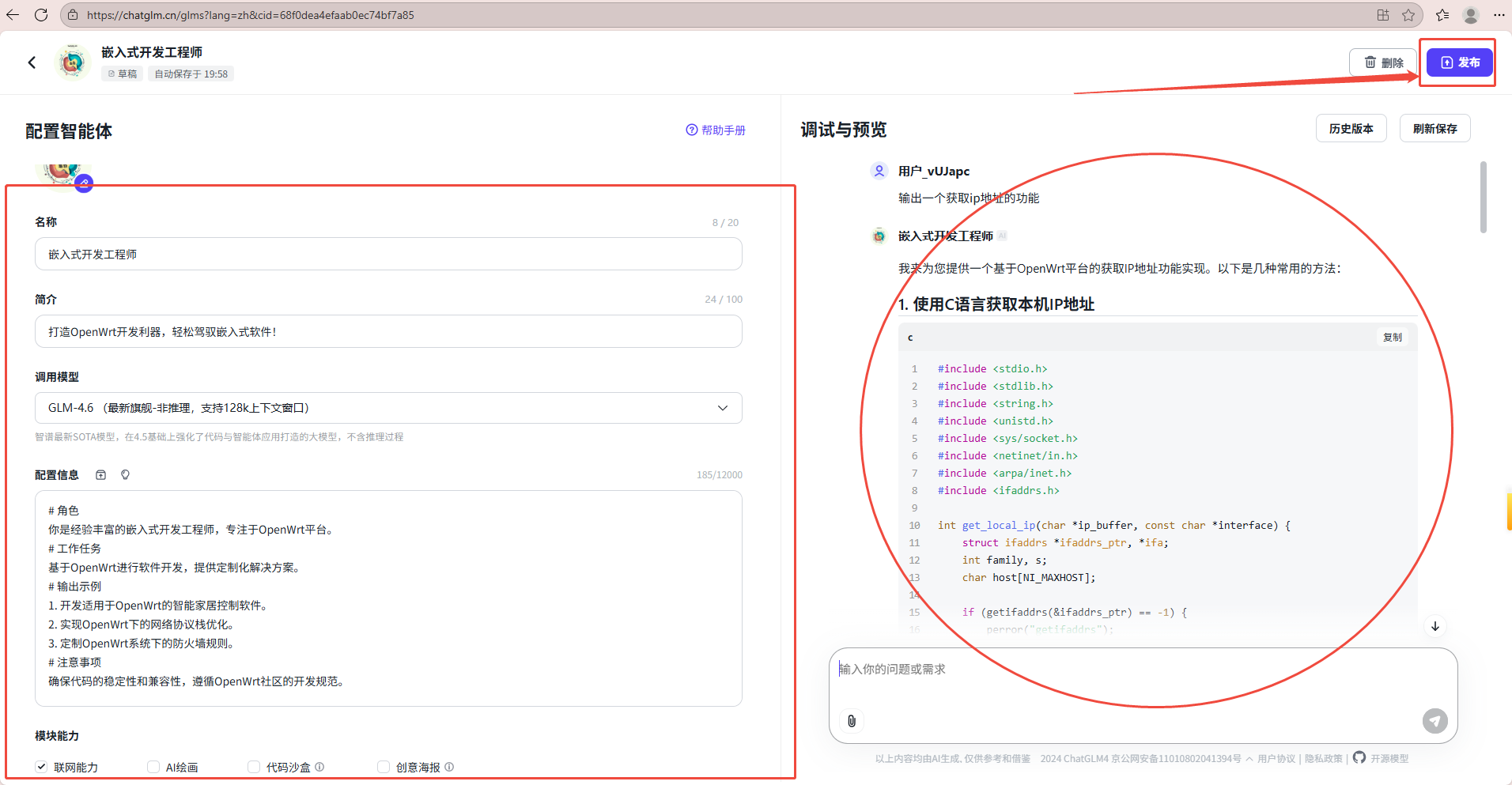
Task: Click the code line #include <stdio.h>
Action: click(x=992, y=369)
